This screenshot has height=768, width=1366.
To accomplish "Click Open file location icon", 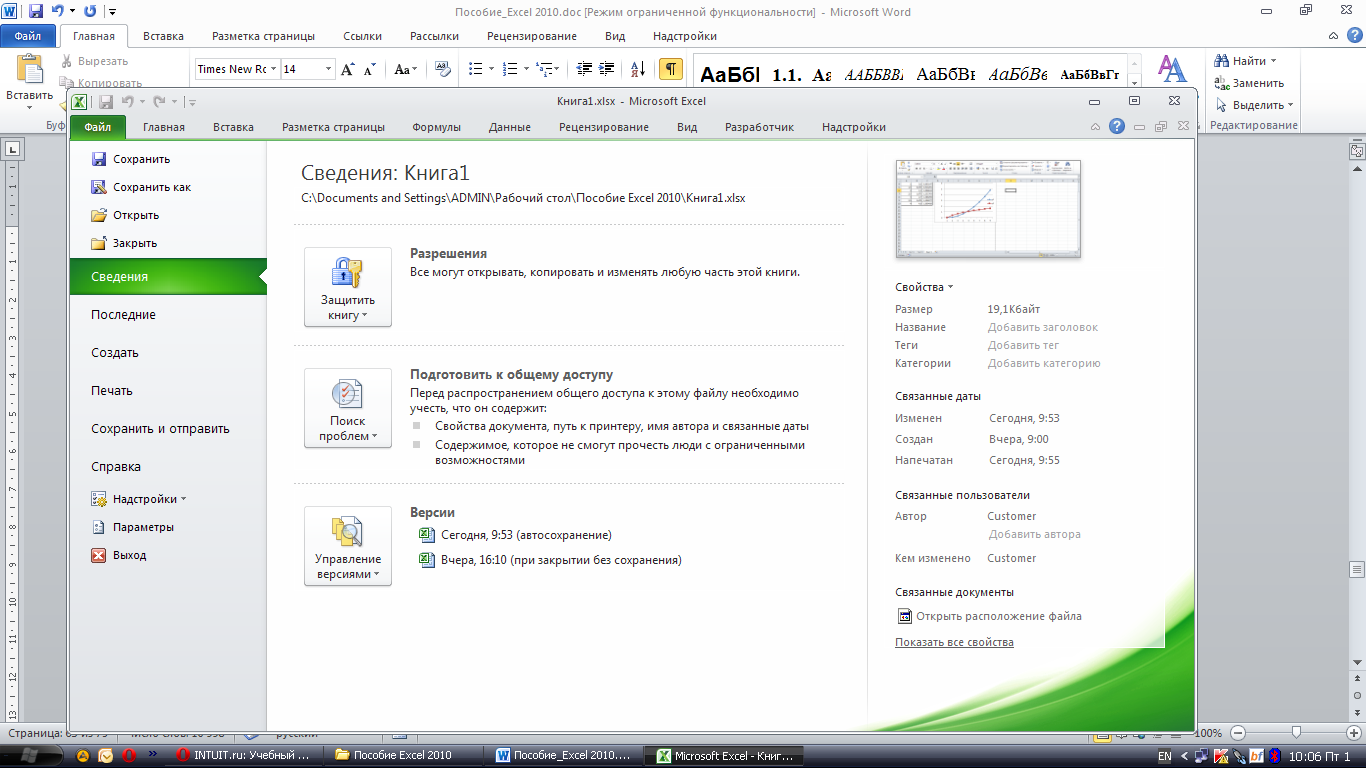I will coord(904,616).
